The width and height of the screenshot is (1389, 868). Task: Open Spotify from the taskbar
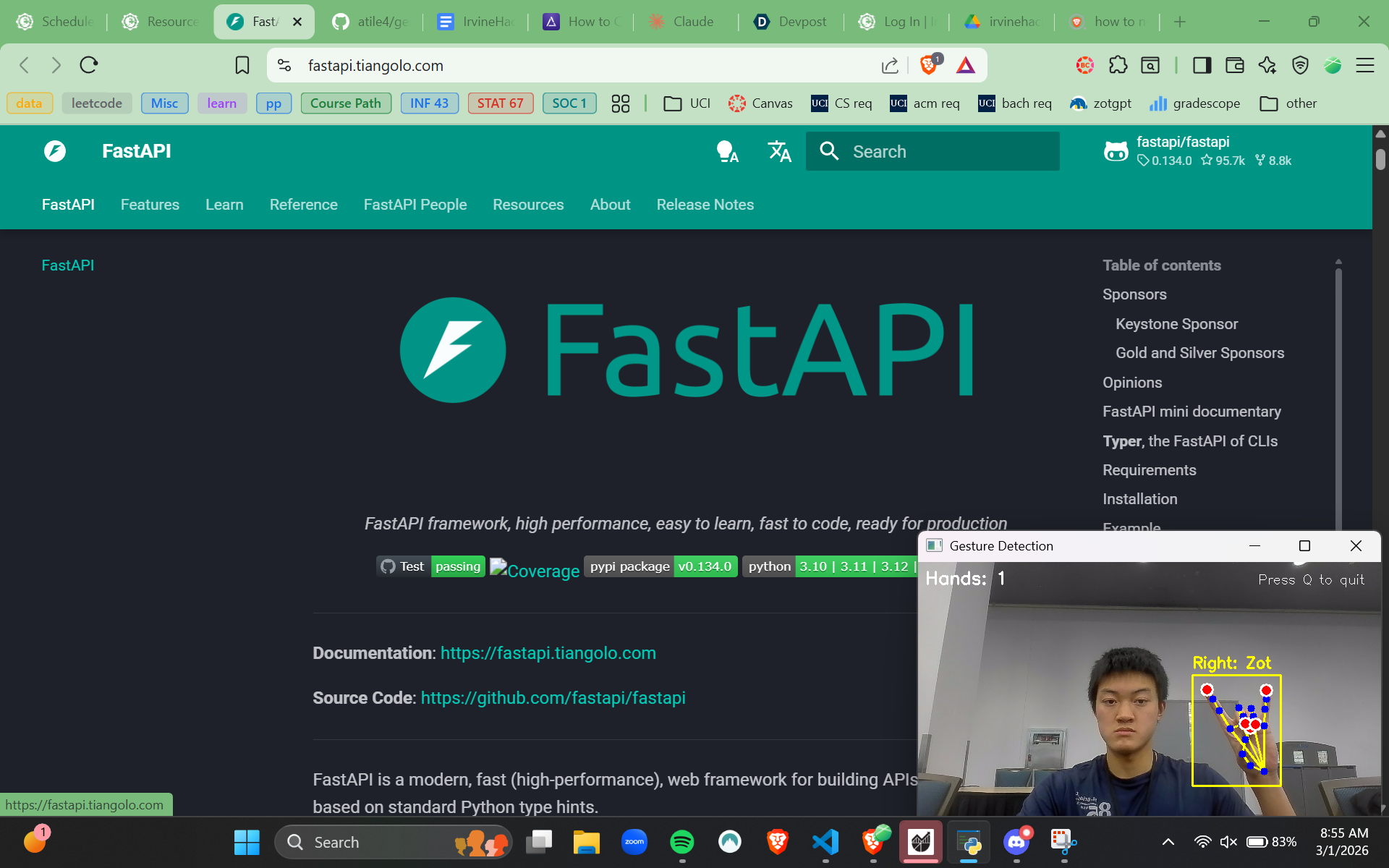point(681,842)
